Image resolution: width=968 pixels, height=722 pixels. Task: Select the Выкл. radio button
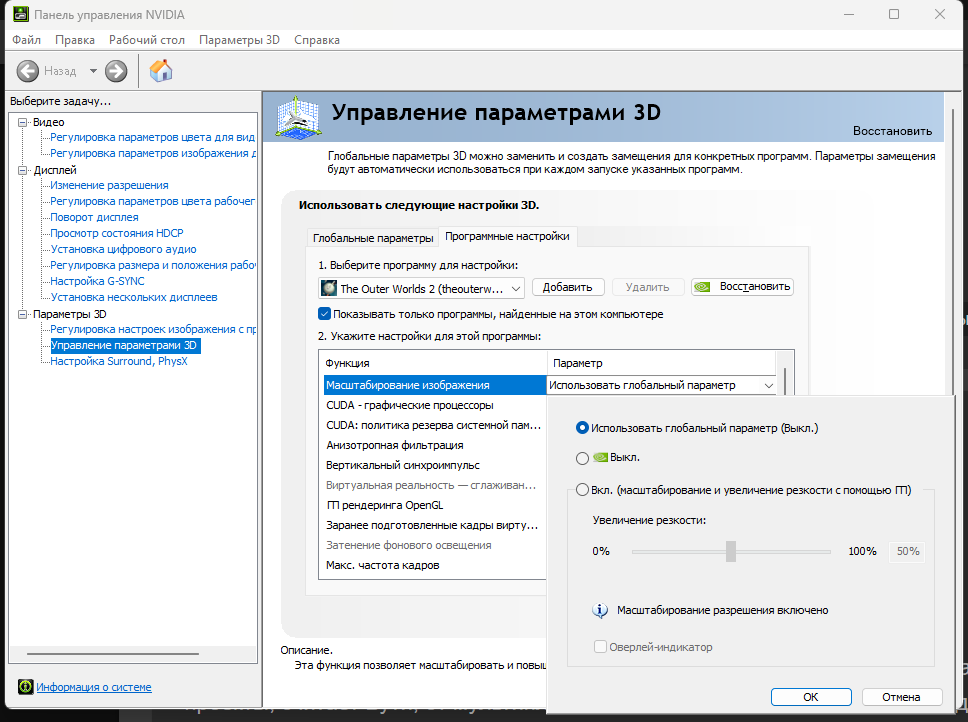[x=582, y=458]
